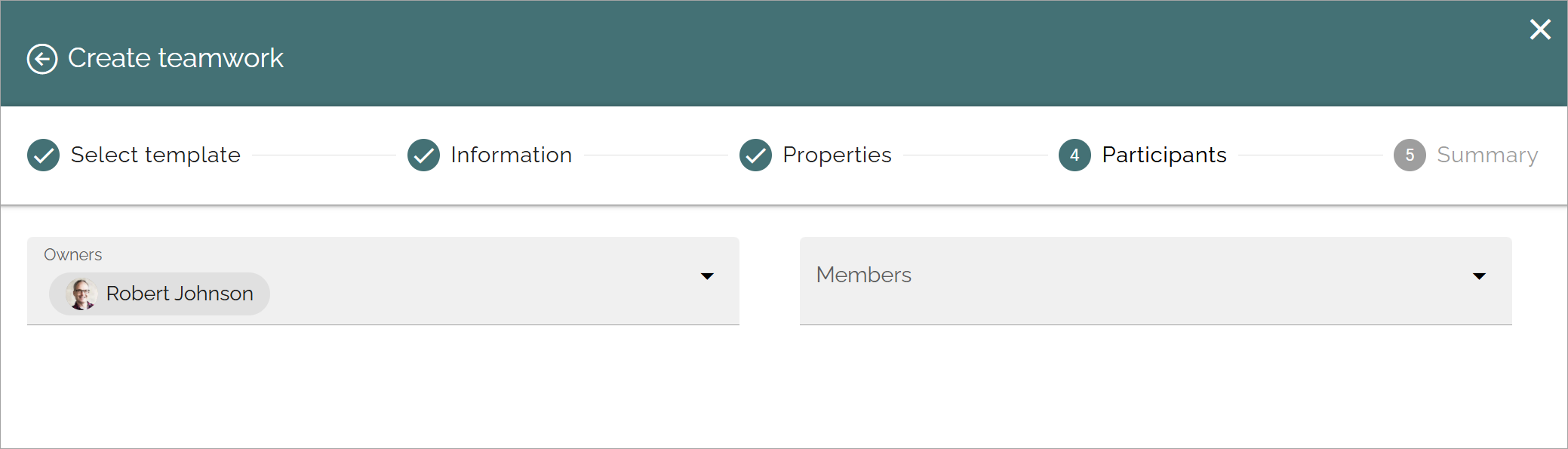
Task: Click the Select template checkmark icon
Action: tap(44, 155)
